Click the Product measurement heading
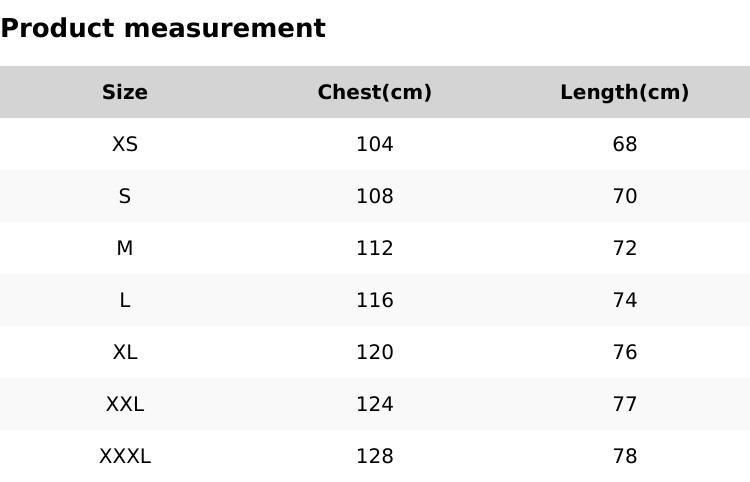Image resolution: width=750 pixels, height=482 pixels. (x=163, y=29)
